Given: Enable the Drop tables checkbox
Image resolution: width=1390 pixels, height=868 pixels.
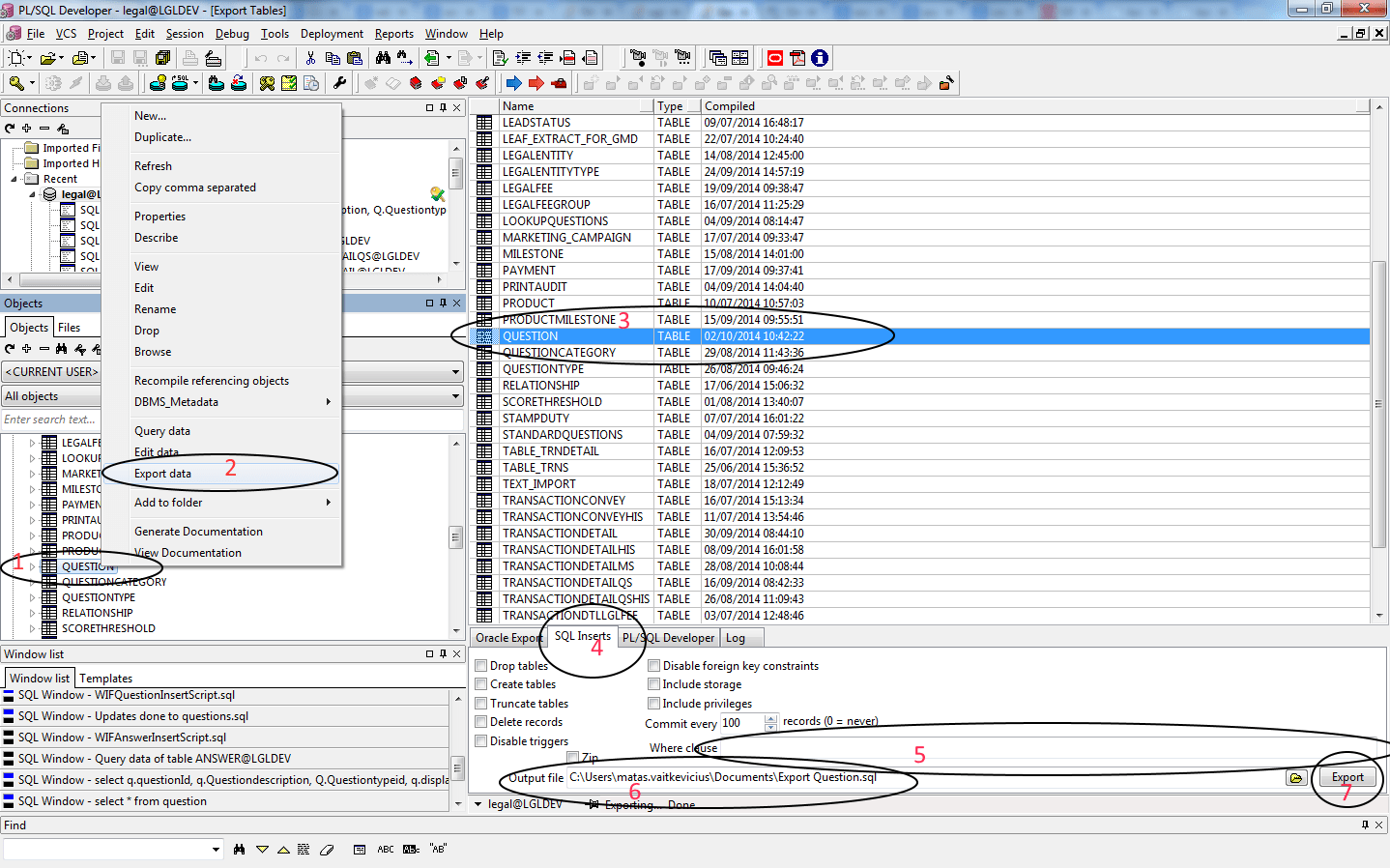Looking at the screenshot, I should pos(480,665).
